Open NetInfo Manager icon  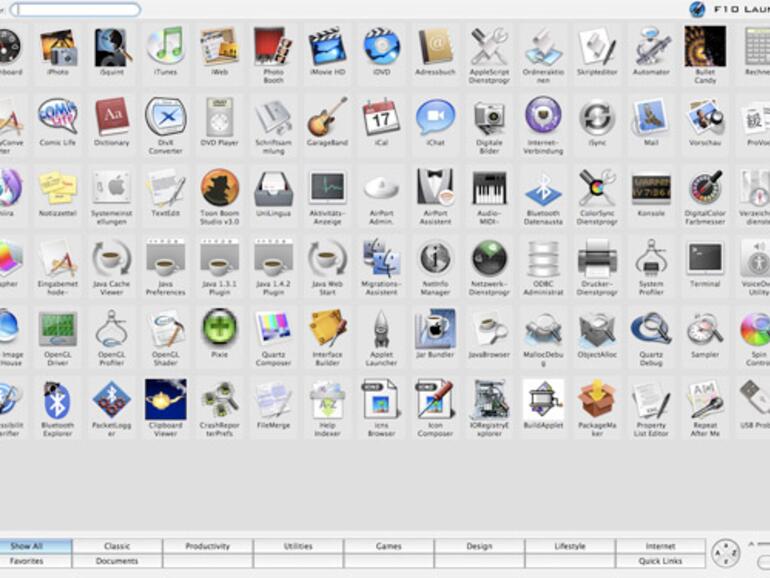coord(436,258)
